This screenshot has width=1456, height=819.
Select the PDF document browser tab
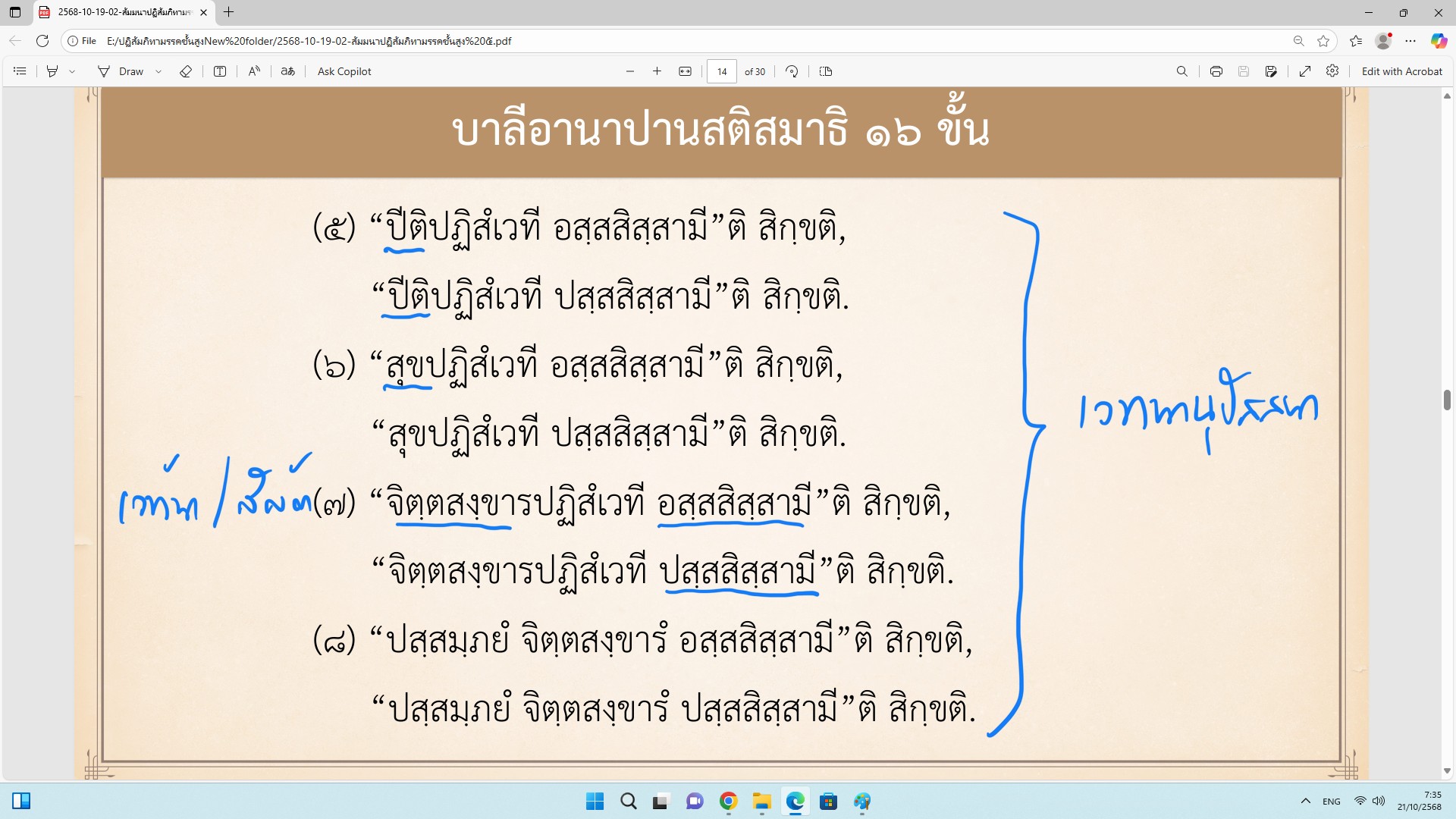pos(121,12)
